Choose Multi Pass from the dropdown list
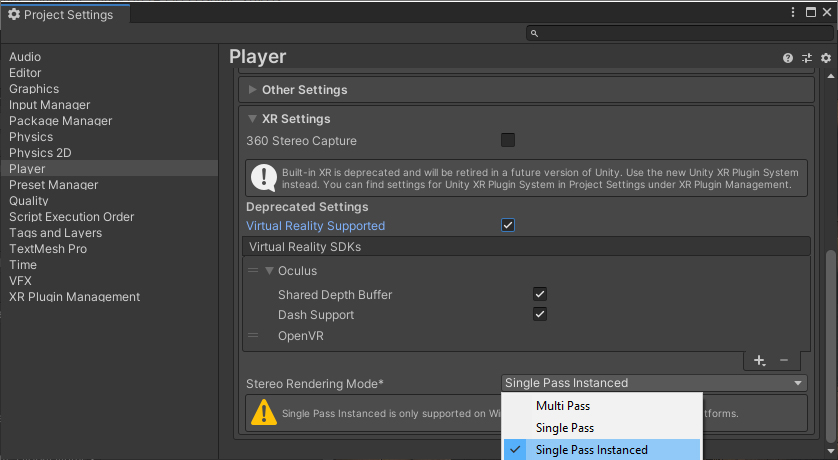 [x=563, y=406]
